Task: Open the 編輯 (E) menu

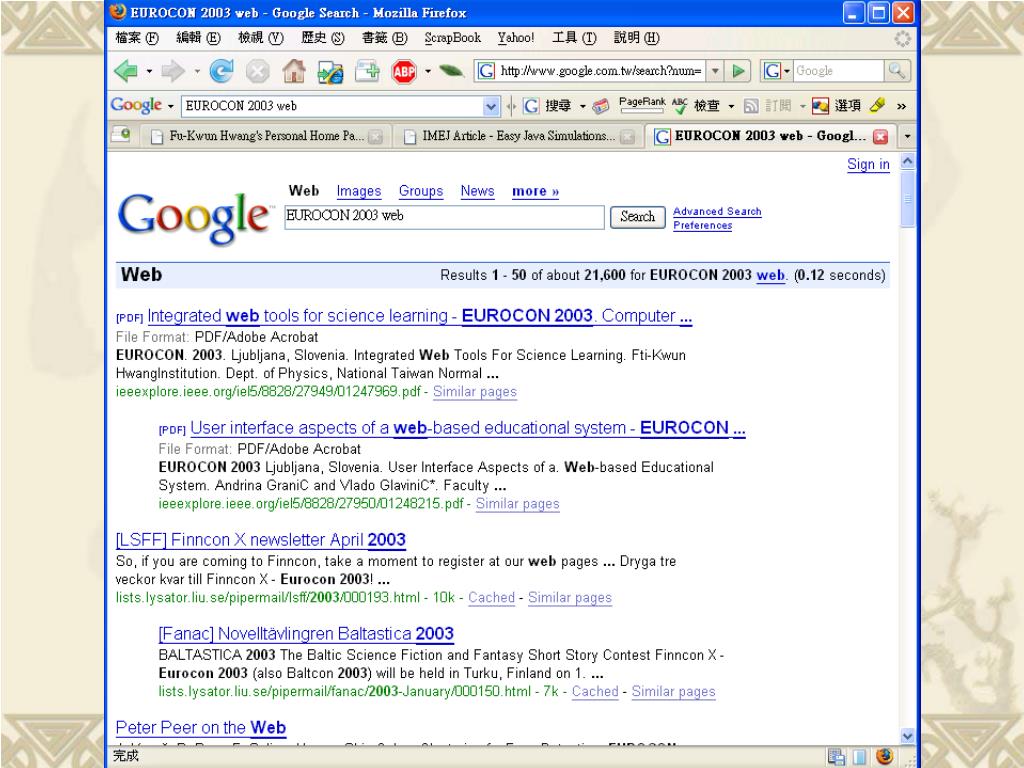Action: click(x=199, y=38)
